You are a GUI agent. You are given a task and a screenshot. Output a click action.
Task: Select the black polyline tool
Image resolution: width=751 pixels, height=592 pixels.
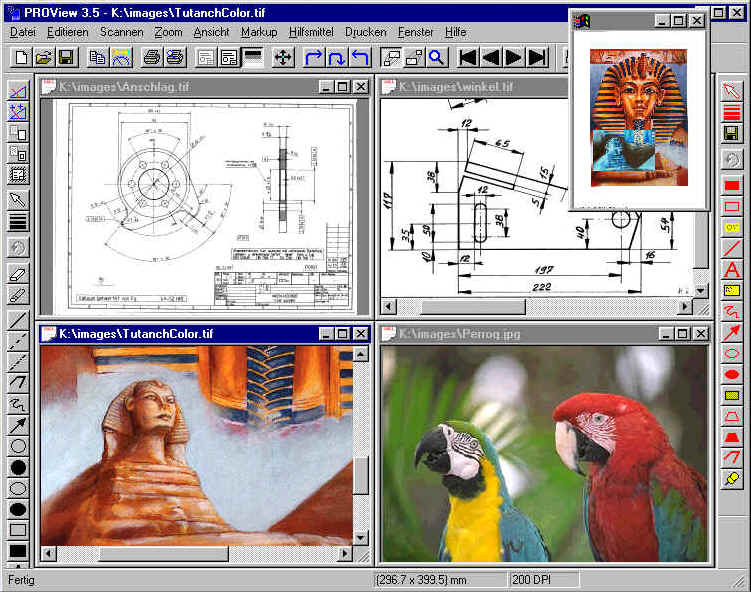(18, 383)
